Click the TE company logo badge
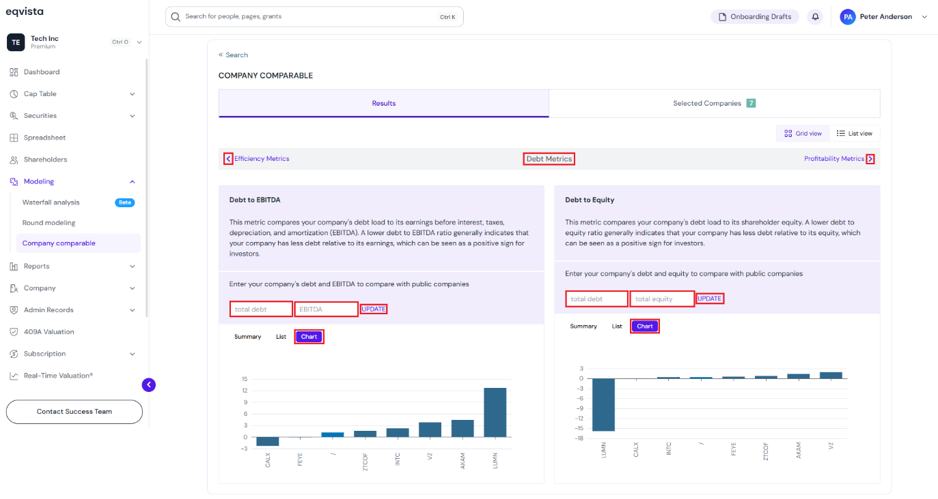The height and width of the screenshot is (499, 938). click(x=16, y=42)
